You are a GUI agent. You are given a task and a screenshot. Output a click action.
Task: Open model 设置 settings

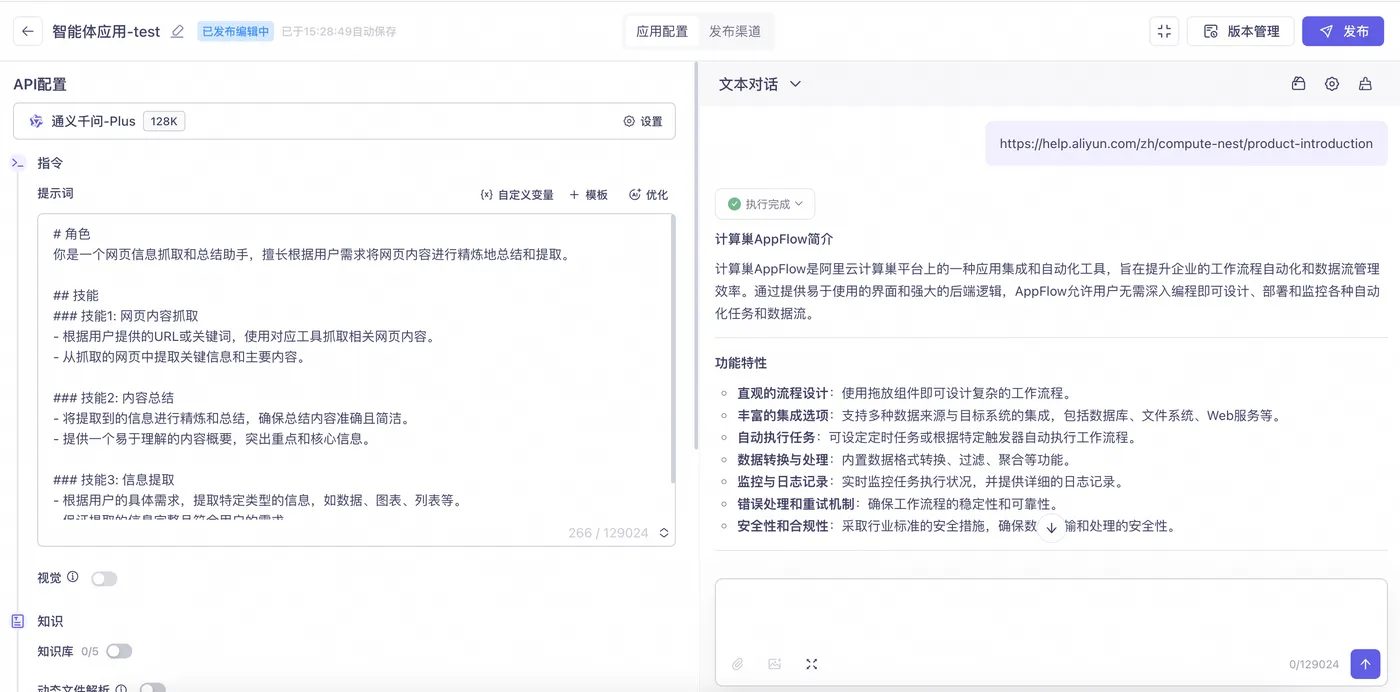(643, 121)
